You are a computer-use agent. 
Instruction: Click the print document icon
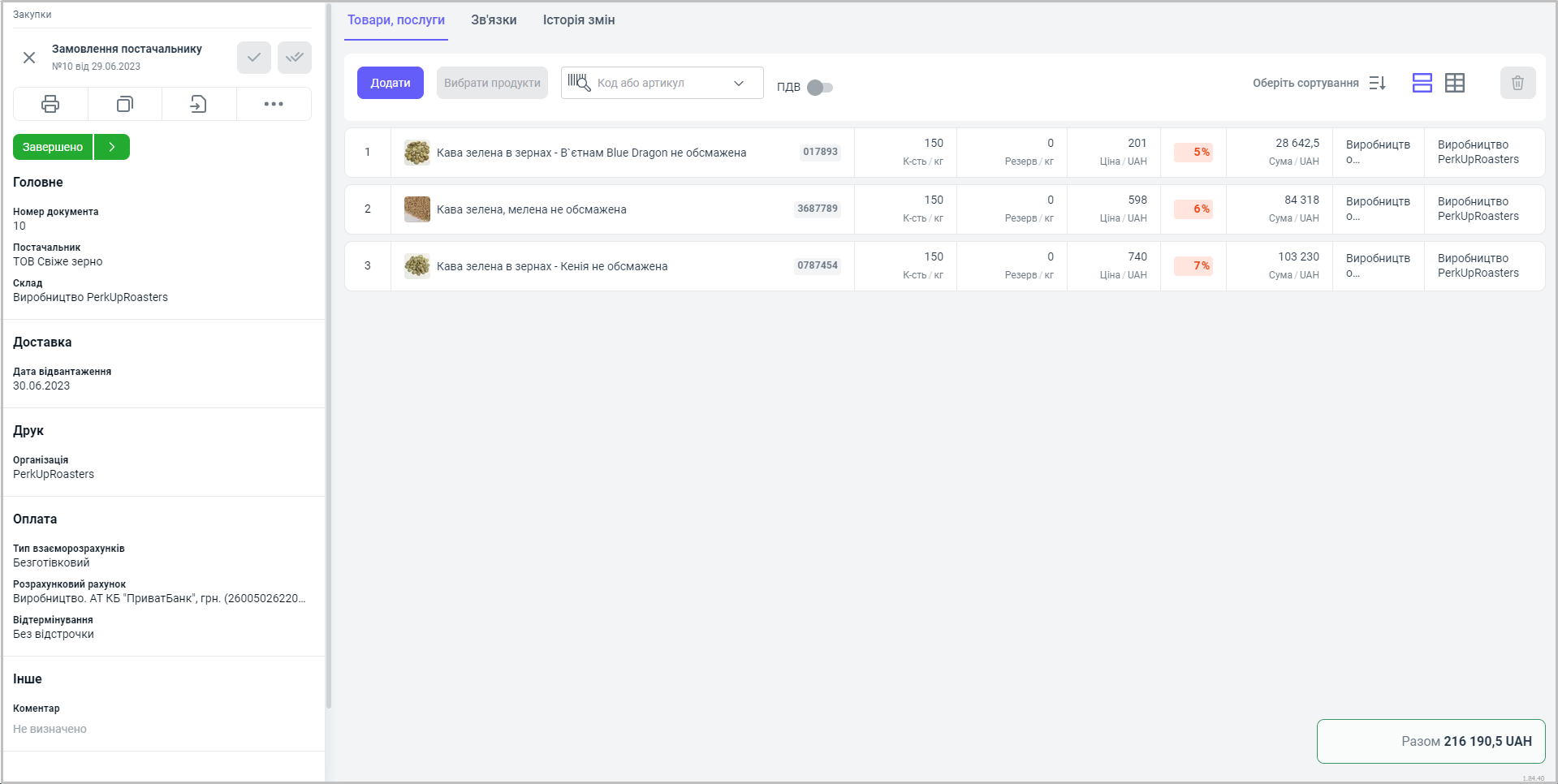pyautogui.click(x=50, y=104)
